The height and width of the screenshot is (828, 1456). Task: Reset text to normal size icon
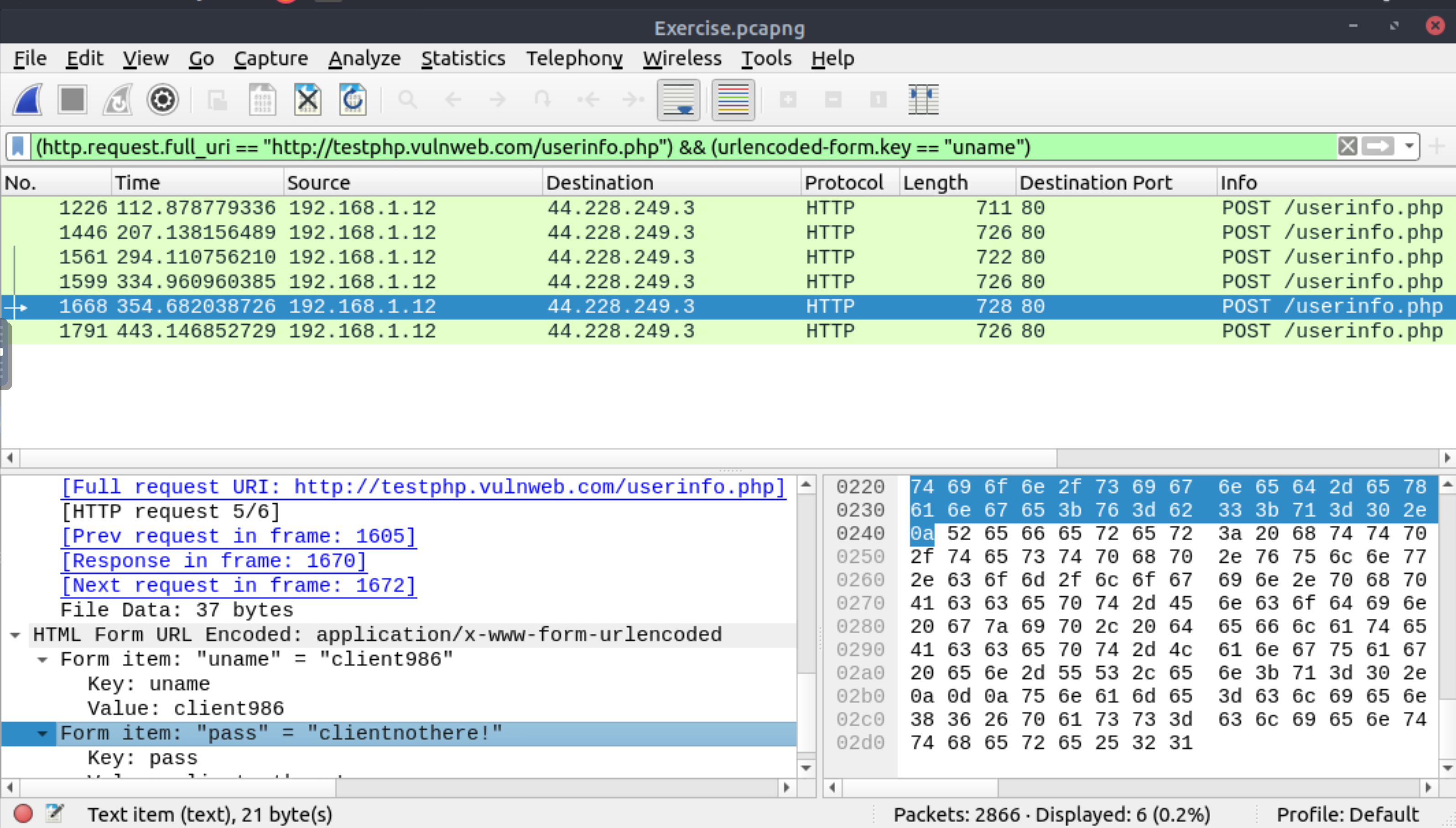point(878,100)
